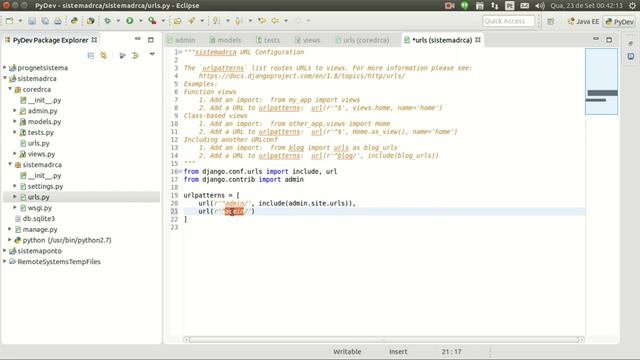Open the system power gear menu
640x360 pixels.
tap(632, 6)
